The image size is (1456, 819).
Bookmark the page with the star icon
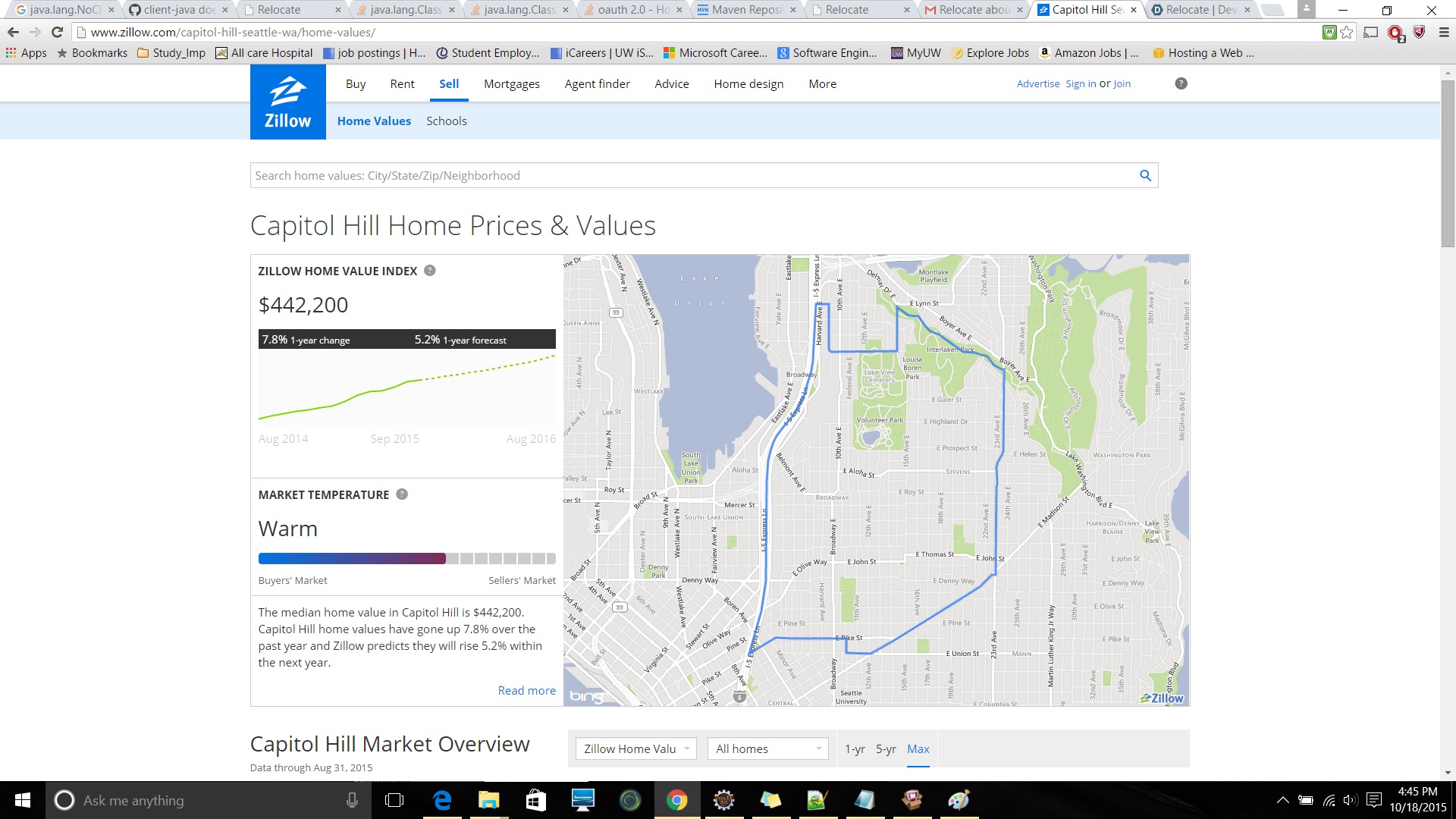point(1347,33)
